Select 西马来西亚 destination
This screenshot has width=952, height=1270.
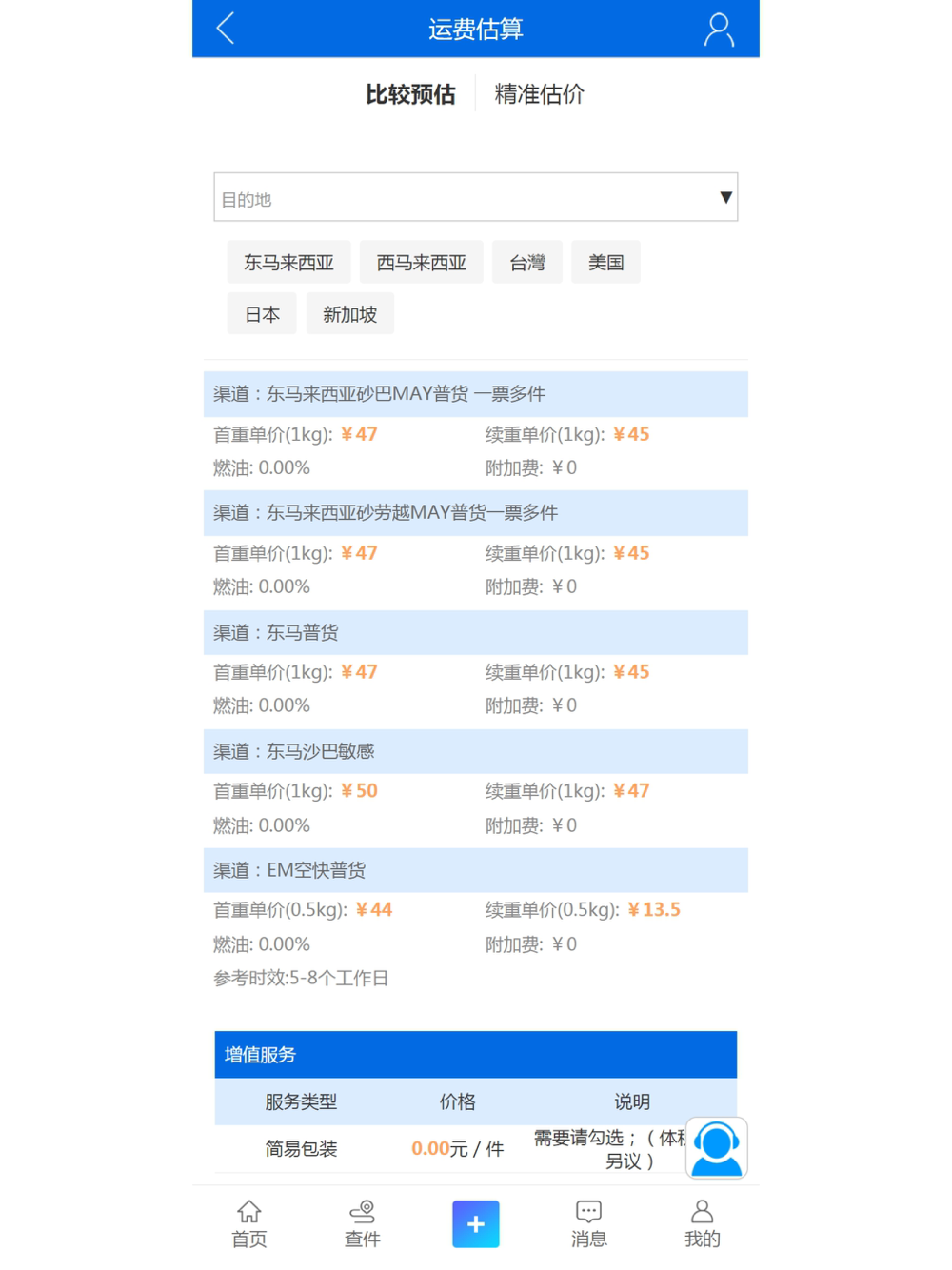[421, 262]
